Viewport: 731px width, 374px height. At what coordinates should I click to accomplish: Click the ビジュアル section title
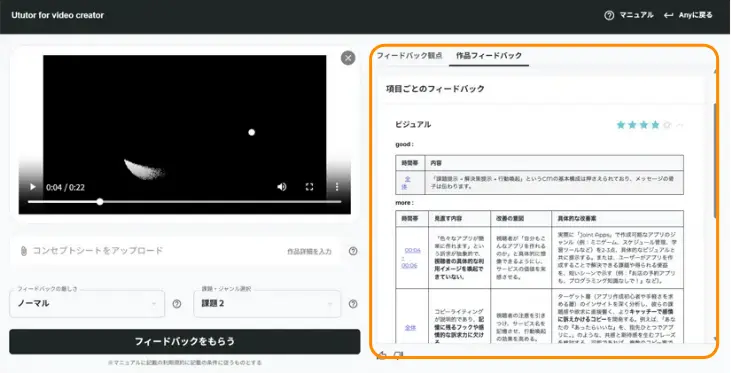[413, 125]
